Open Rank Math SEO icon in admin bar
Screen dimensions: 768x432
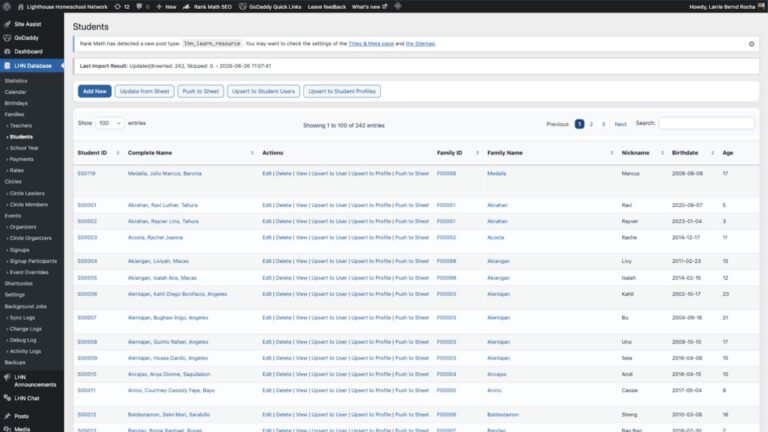tap(187, 7)
